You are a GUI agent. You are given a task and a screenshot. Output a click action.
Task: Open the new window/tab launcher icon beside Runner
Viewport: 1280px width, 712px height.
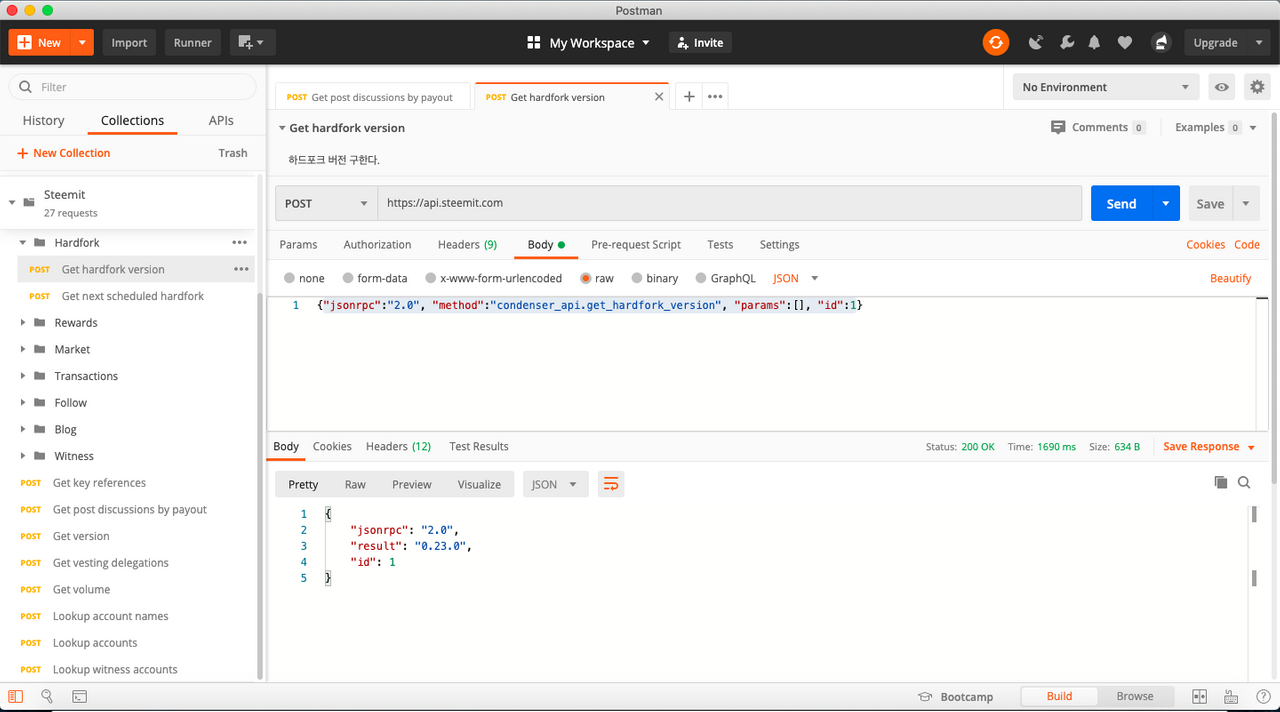pos(252,42)
